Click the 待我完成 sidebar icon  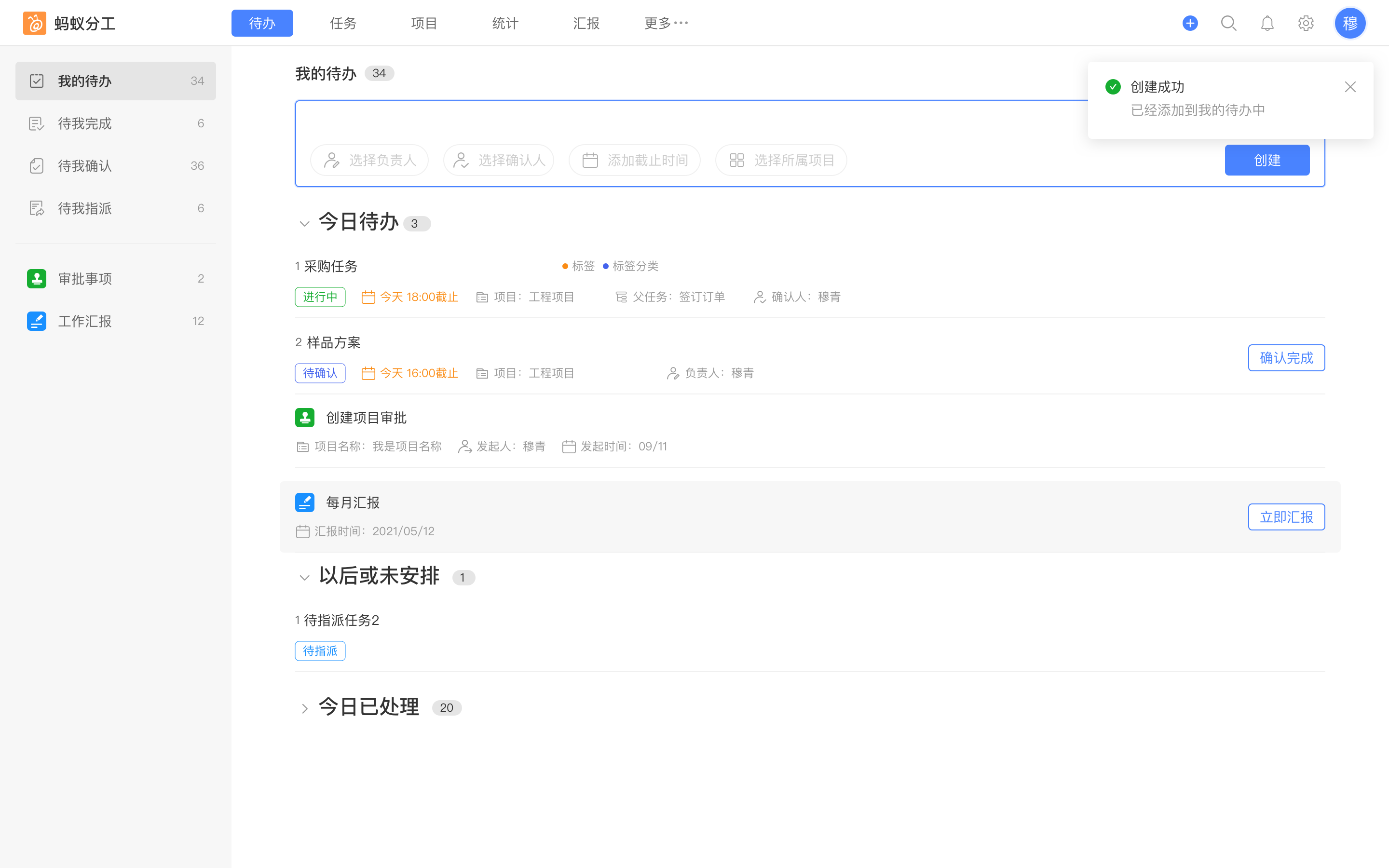click(37, 123)
